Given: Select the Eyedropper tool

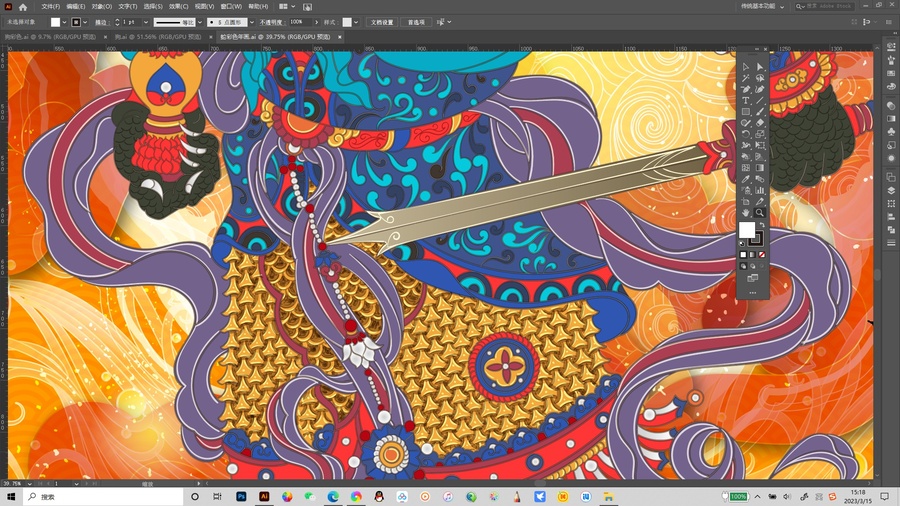Looking at the screenshot, I should 746,179.
